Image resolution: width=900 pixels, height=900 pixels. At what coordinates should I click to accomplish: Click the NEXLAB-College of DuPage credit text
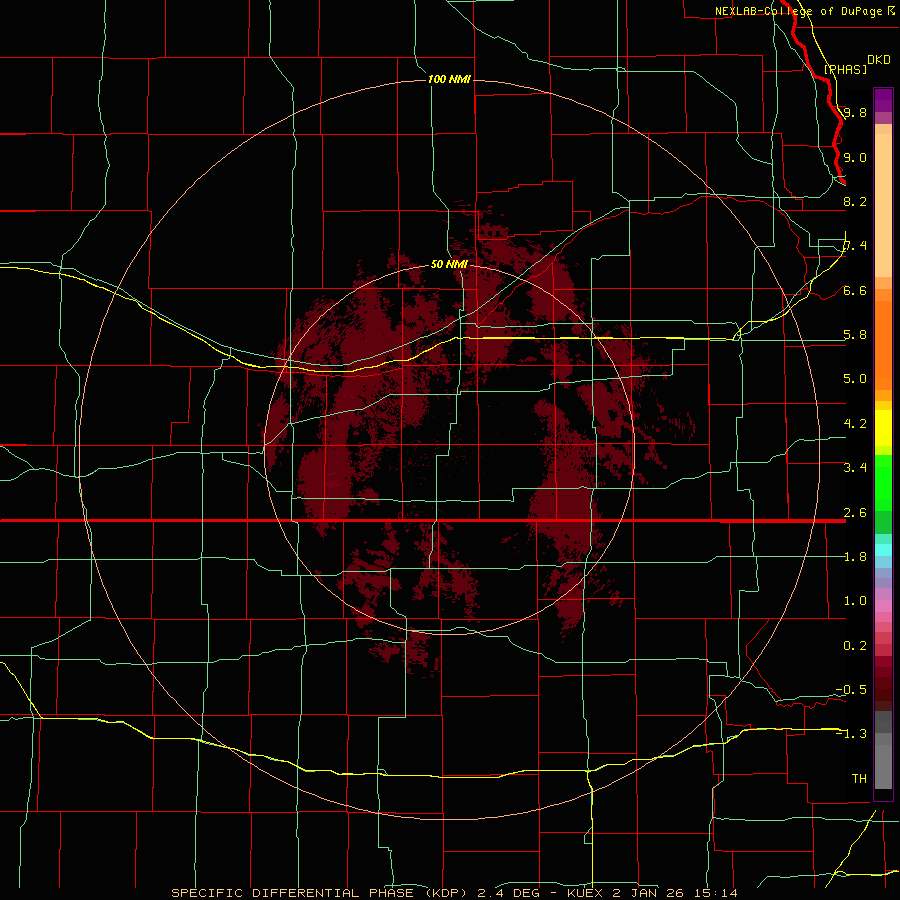pyautogui.click(x=798, y=11)
